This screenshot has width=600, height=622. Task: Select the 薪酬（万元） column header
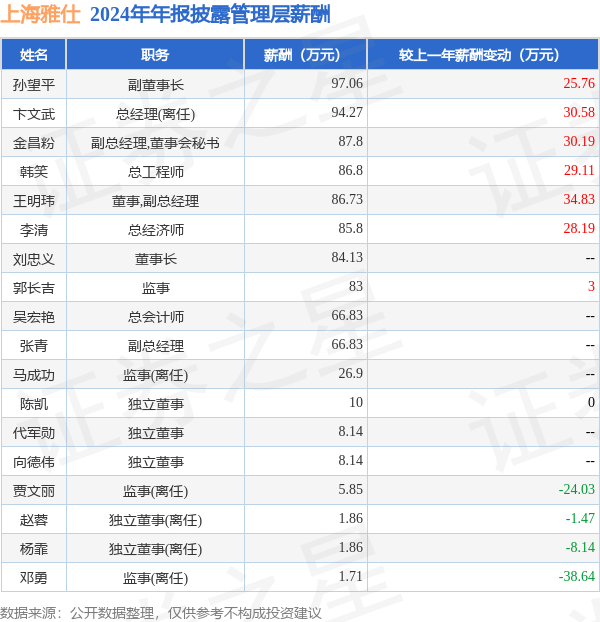point(305,55)
